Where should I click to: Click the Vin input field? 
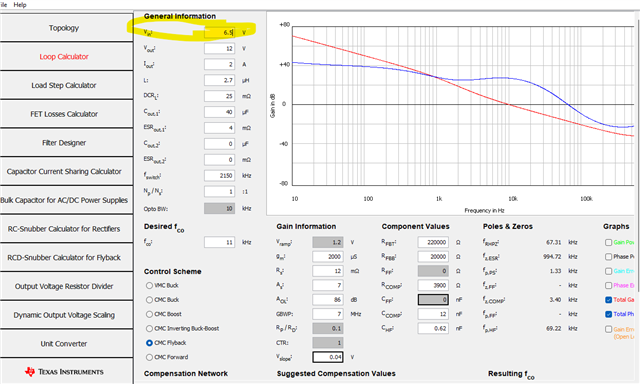tap(220, 32)
